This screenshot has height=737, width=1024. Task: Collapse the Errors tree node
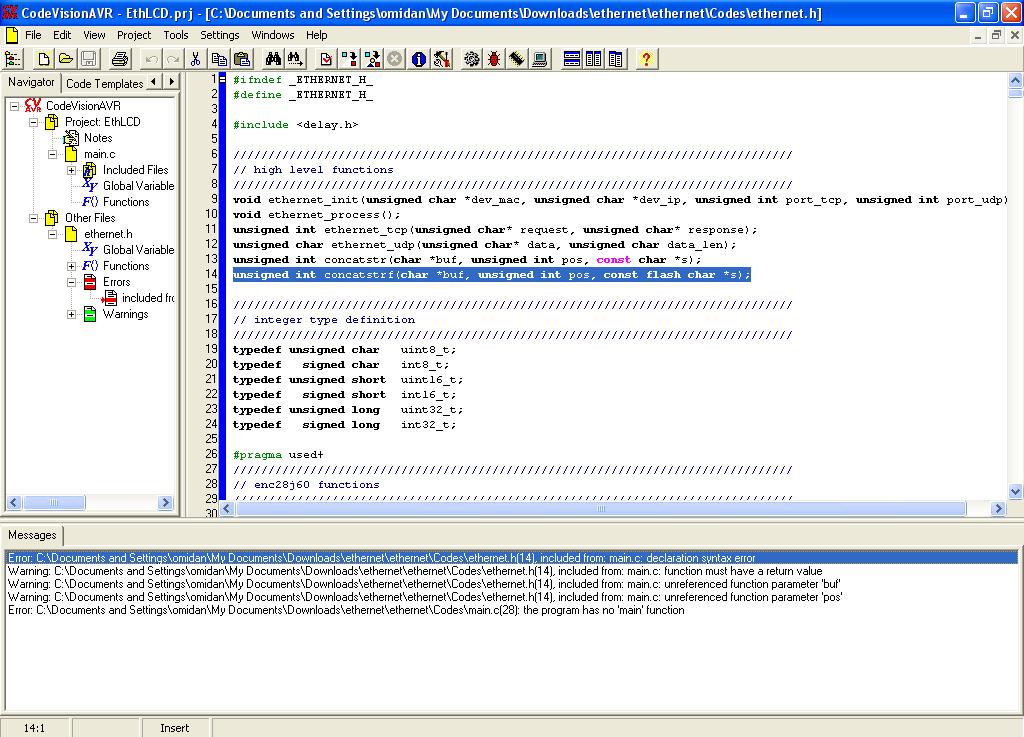[x=71, y=282]
